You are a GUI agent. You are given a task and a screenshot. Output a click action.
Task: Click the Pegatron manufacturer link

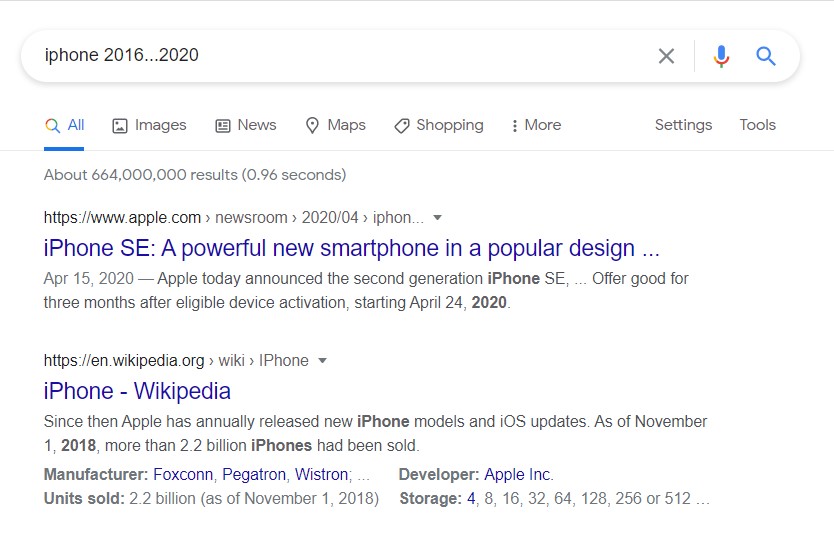click(x=254, y=474)
